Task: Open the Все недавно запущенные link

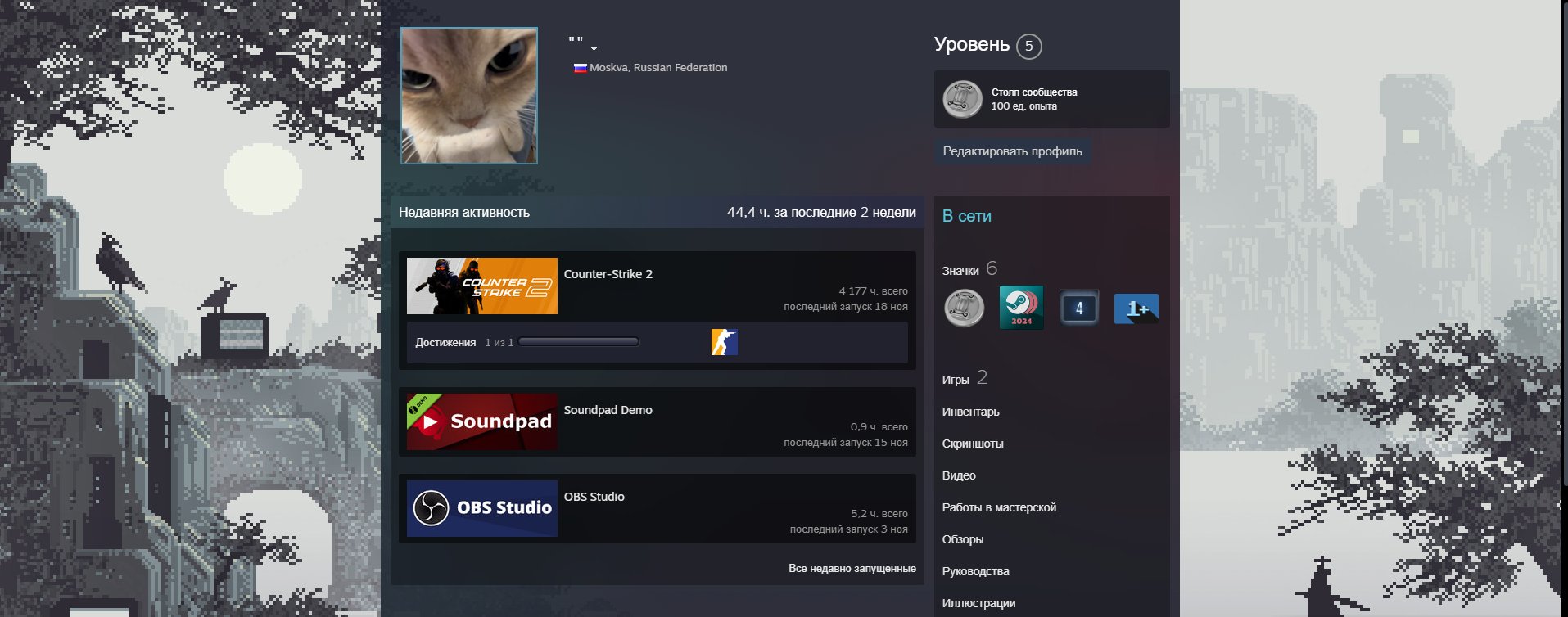Action: pos(852,568)
